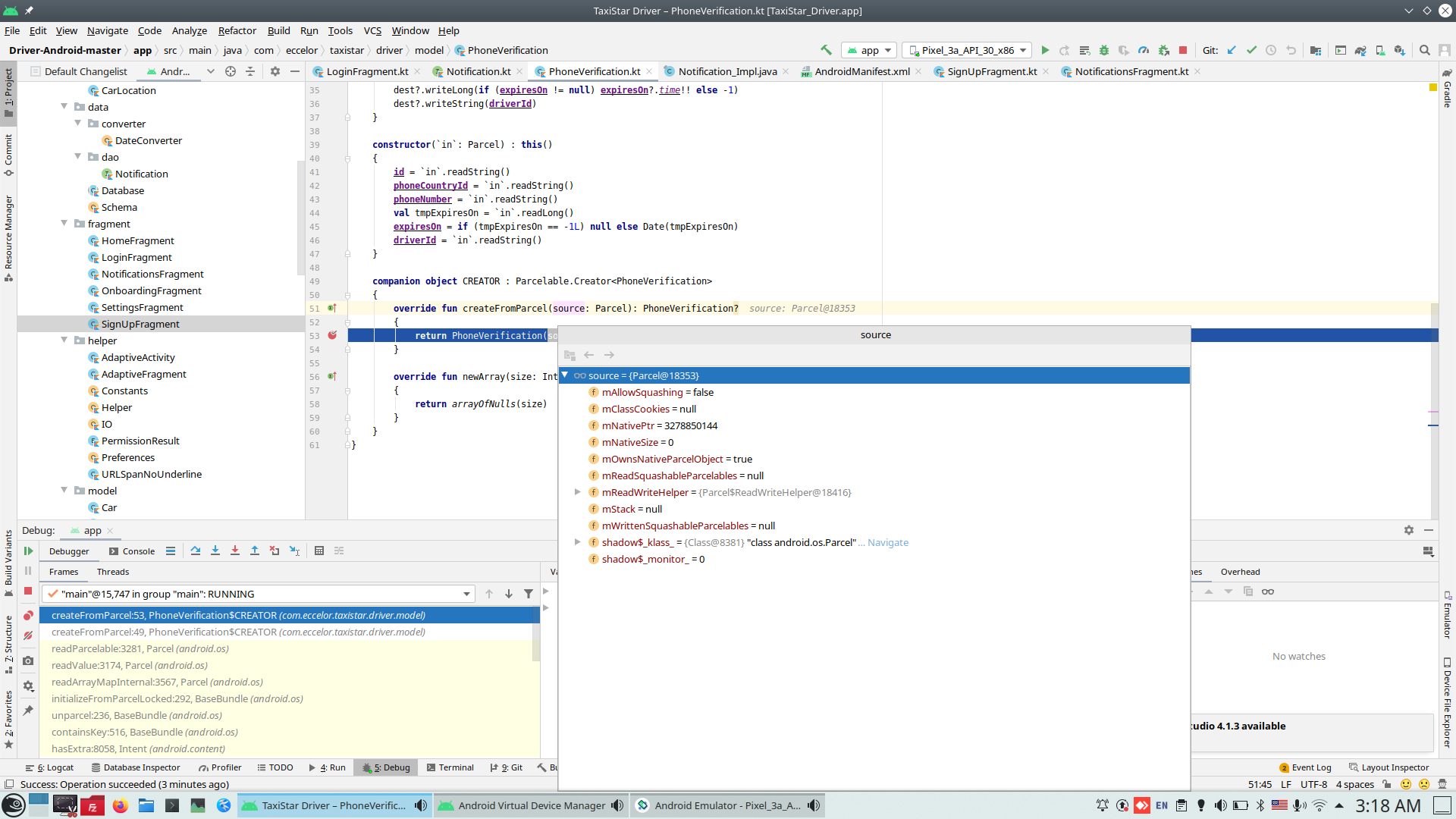Toggle frames filter funnel icon
This screenshot has height=819, width=1456.
(529, 595)
